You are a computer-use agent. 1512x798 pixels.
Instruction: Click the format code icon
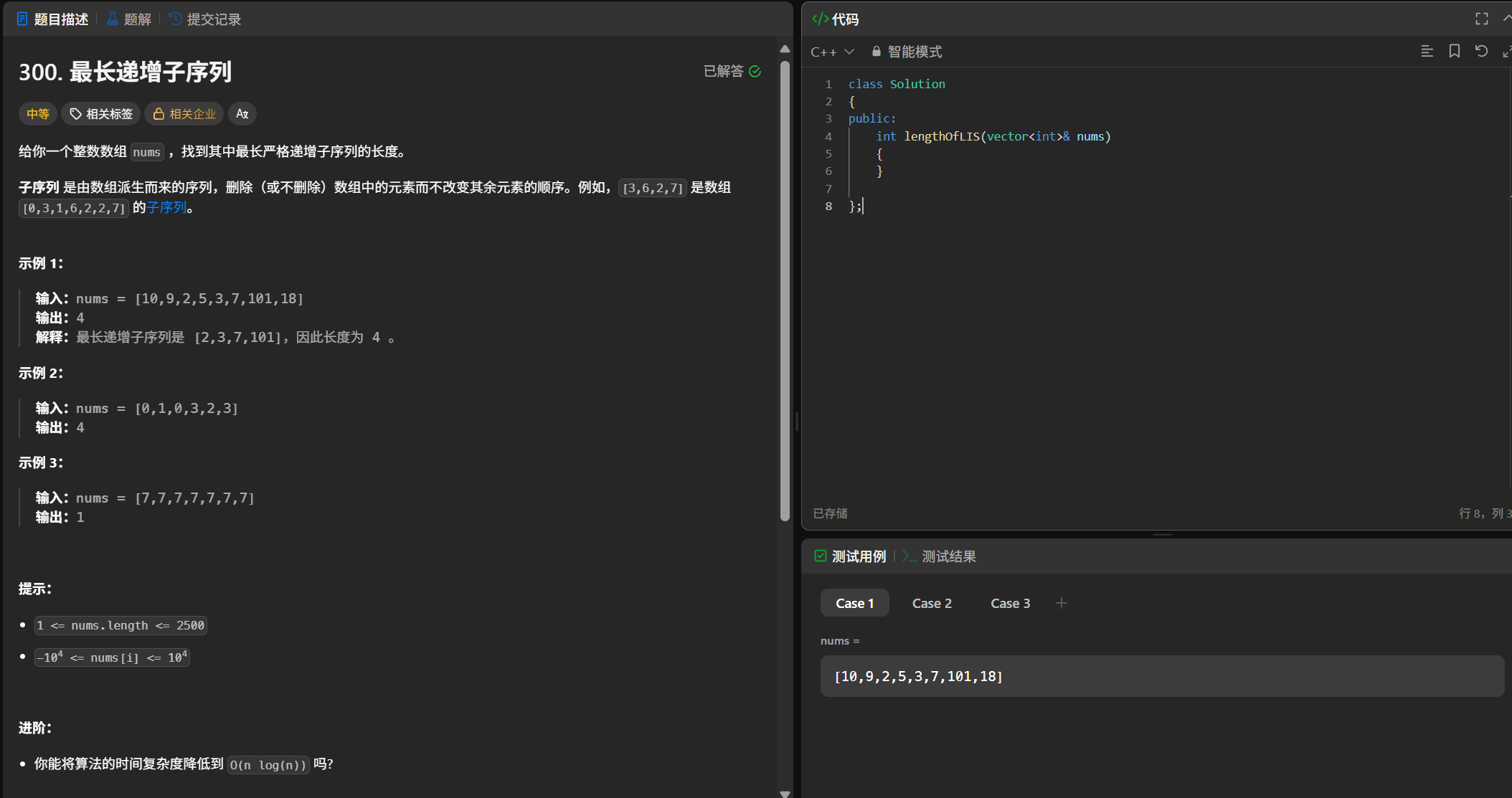[1427, 51]
